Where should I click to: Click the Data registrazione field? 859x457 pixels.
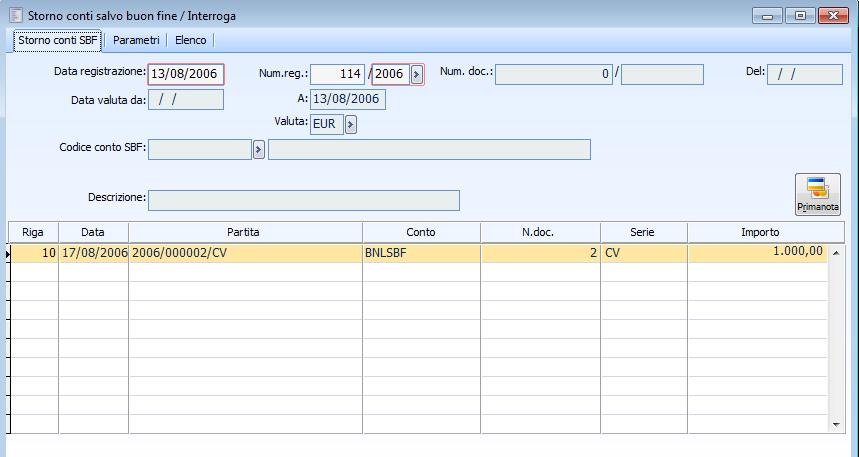[x=186, y=74]
